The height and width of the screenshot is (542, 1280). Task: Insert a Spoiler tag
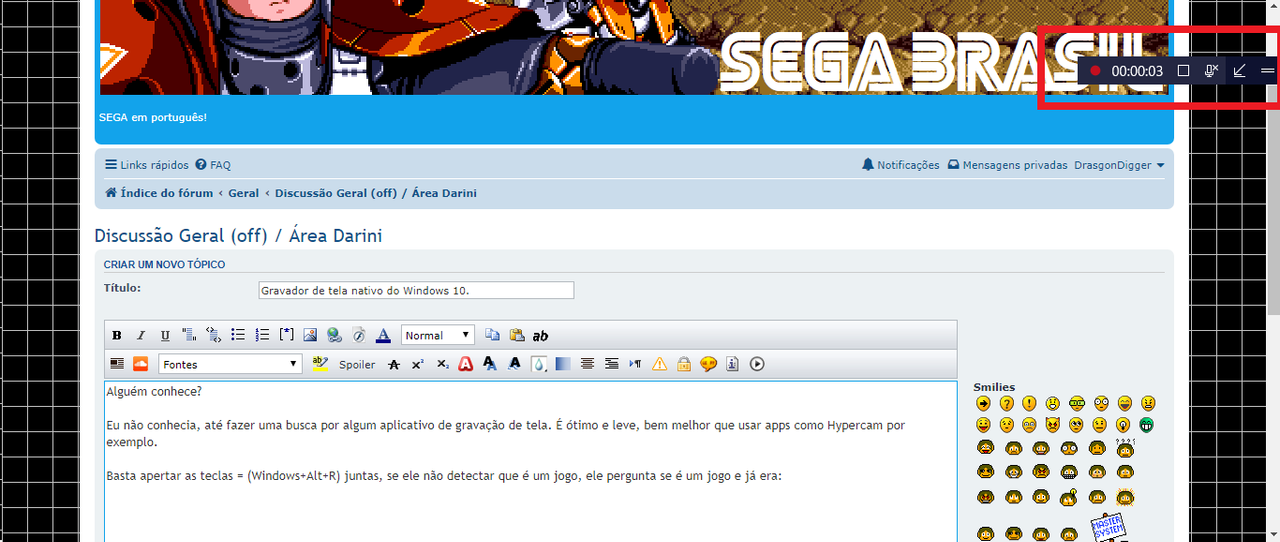click(x=357, y=365)
